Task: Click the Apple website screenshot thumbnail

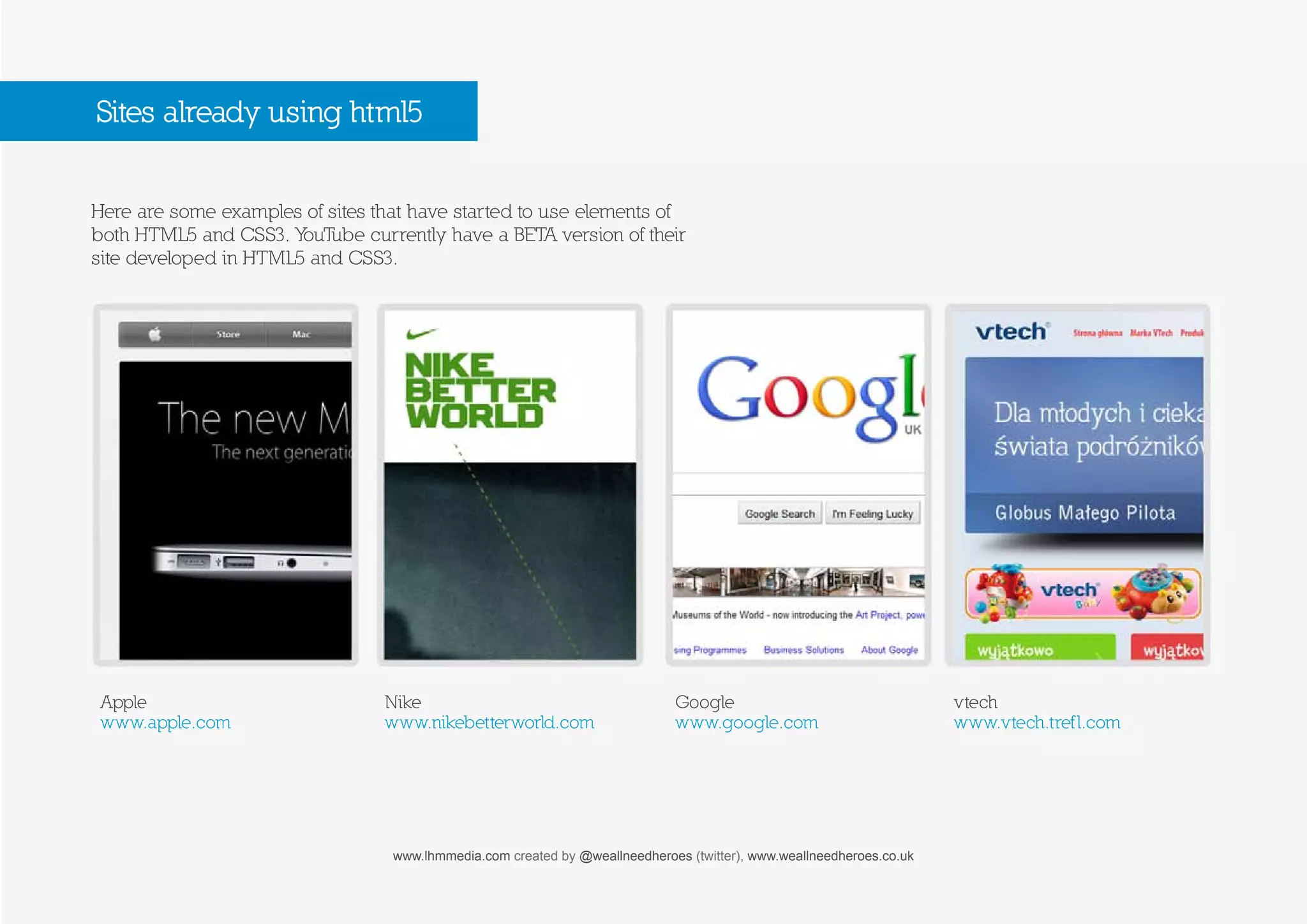Action: 226,485
